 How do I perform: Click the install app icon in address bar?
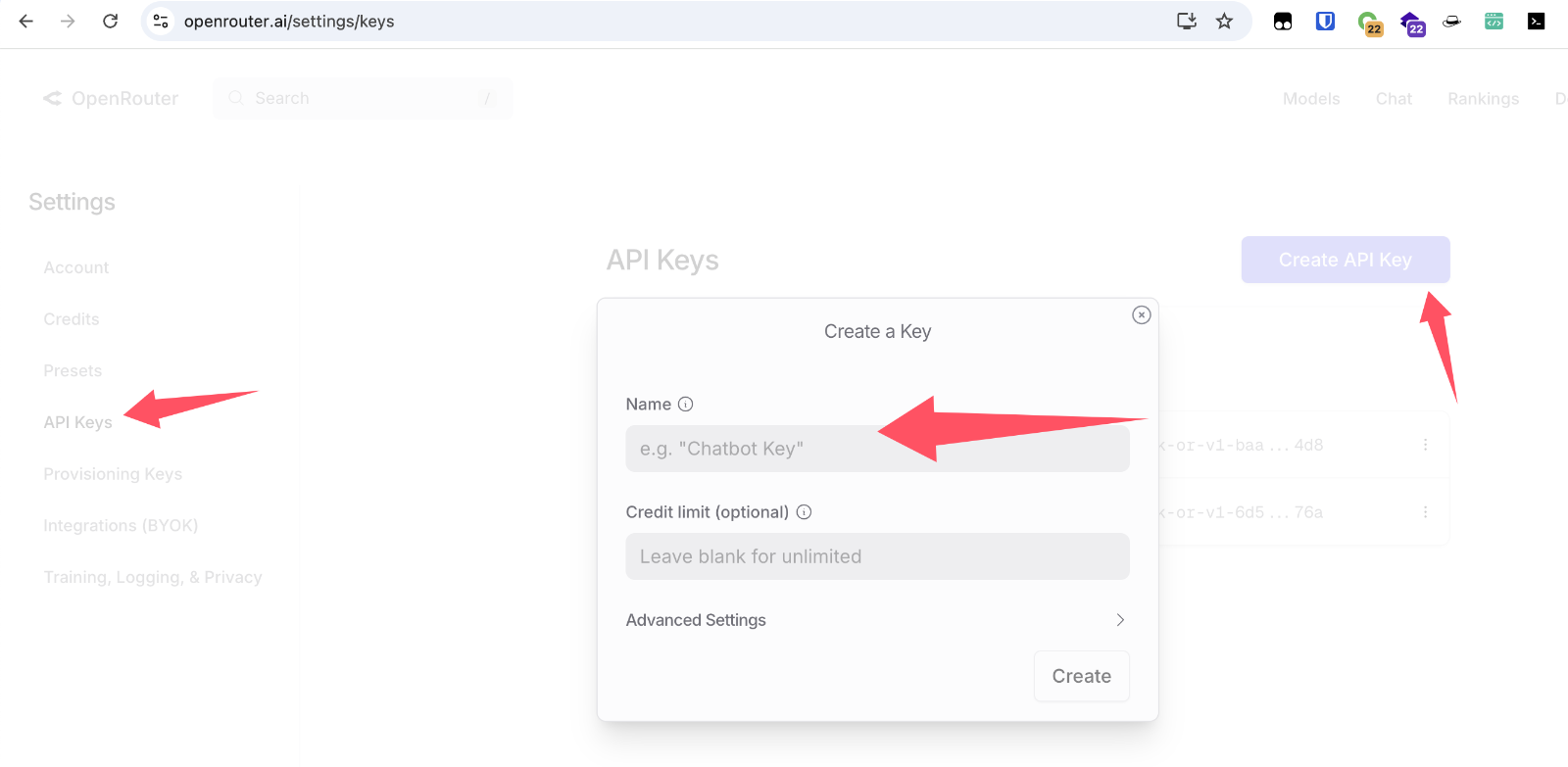(x=1186, y=22)
